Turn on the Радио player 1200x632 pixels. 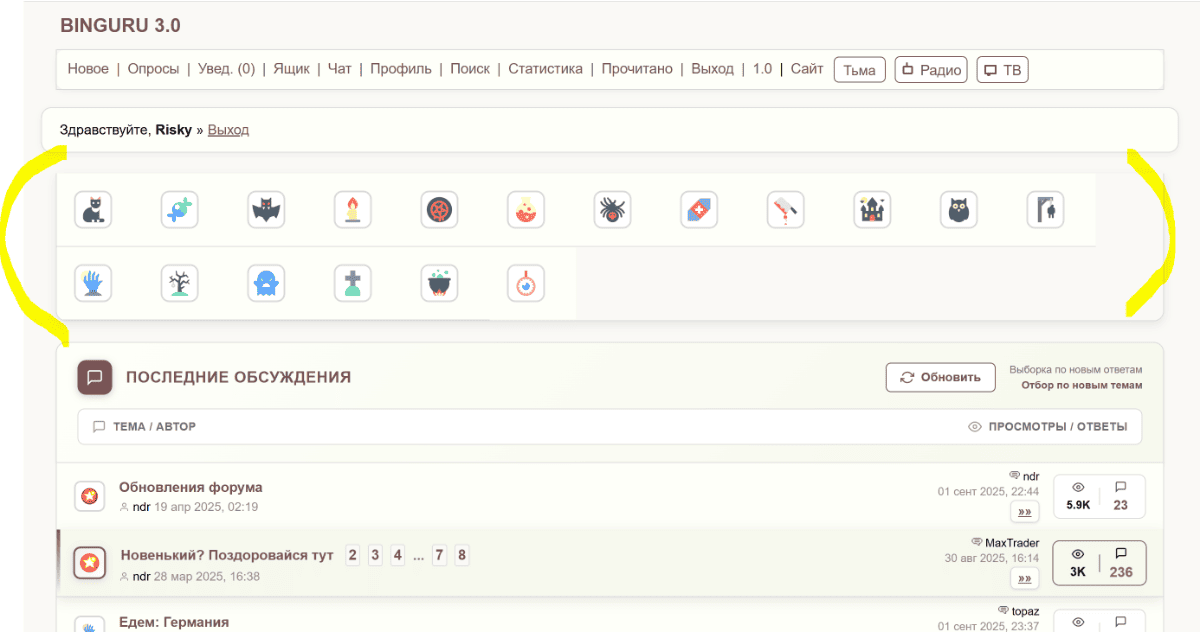pos(931,70)
